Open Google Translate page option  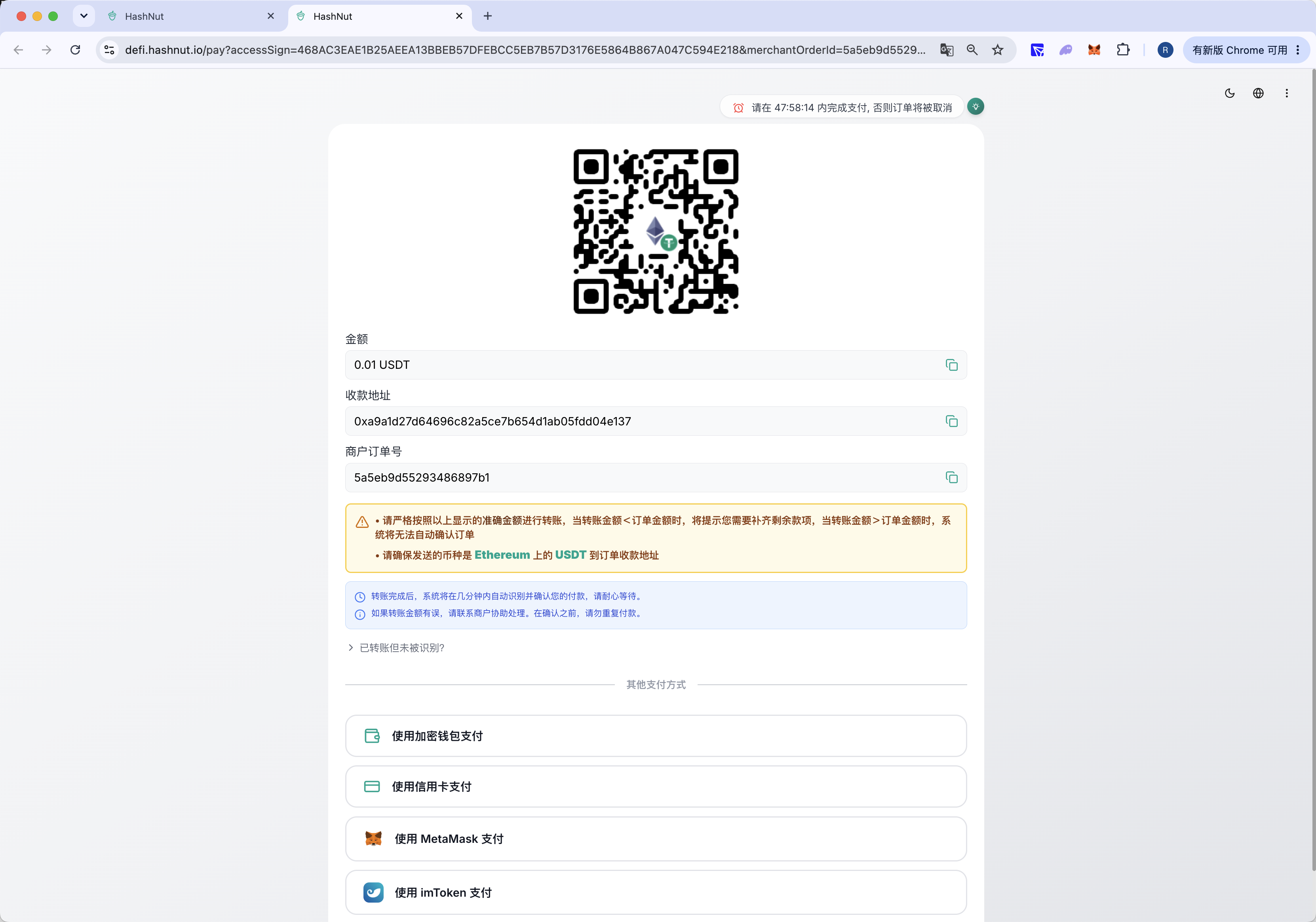[947, 50]
